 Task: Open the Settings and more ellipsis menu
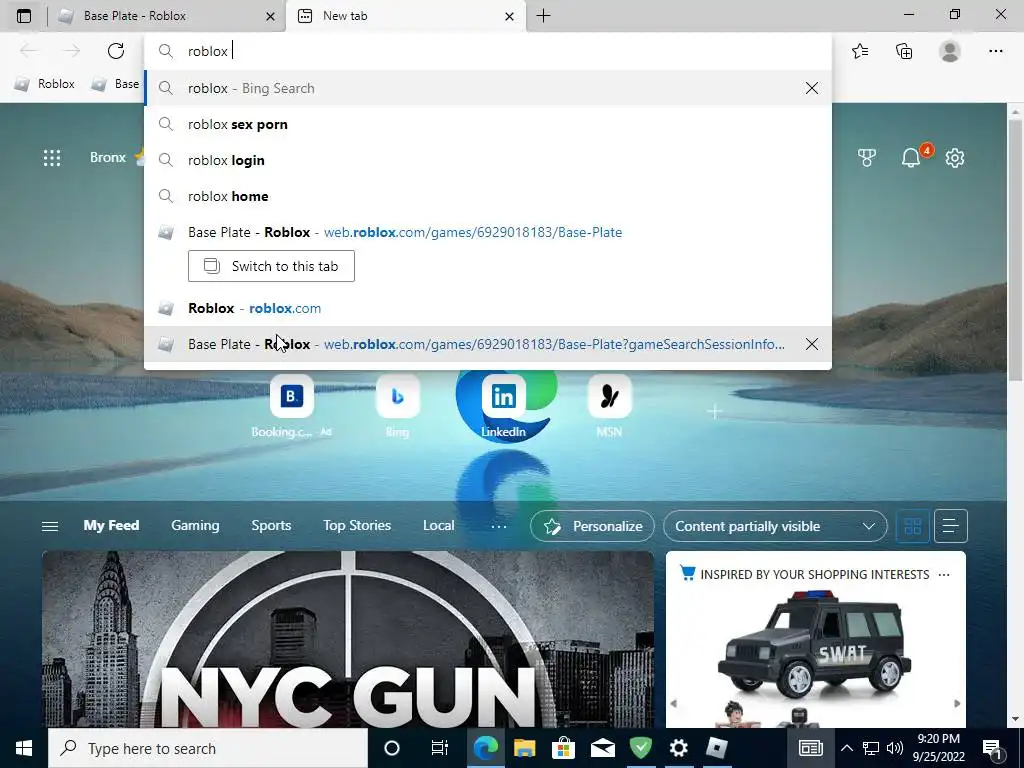(x=995, y=51)
